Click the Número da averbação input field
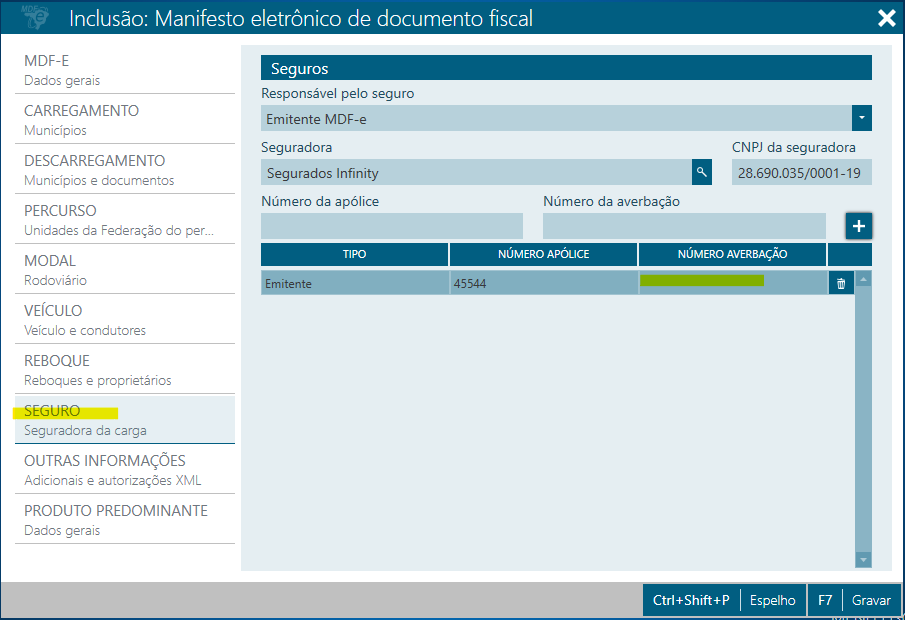Screen dimensions: 905x620 click(x=684, y=226)
